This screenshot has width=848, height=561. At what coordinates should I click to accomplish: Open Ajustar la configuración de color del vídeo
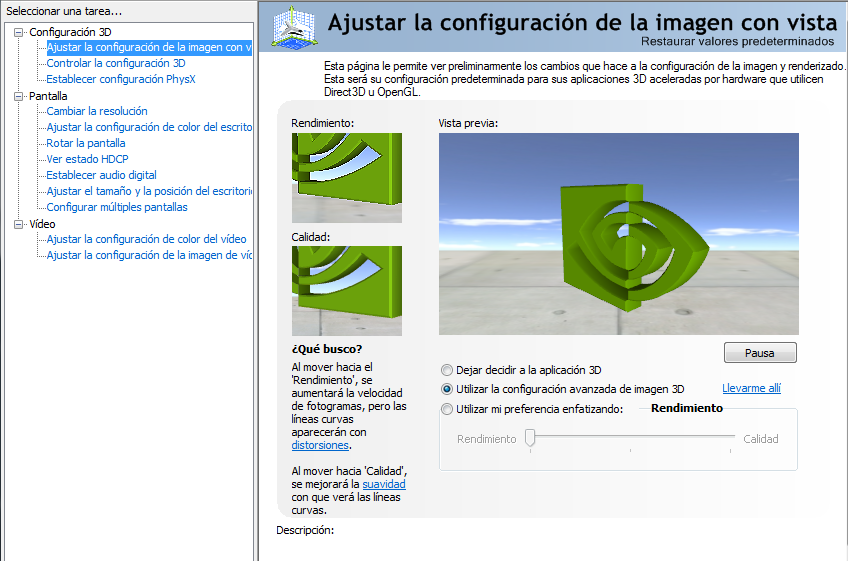click(146, 239)
